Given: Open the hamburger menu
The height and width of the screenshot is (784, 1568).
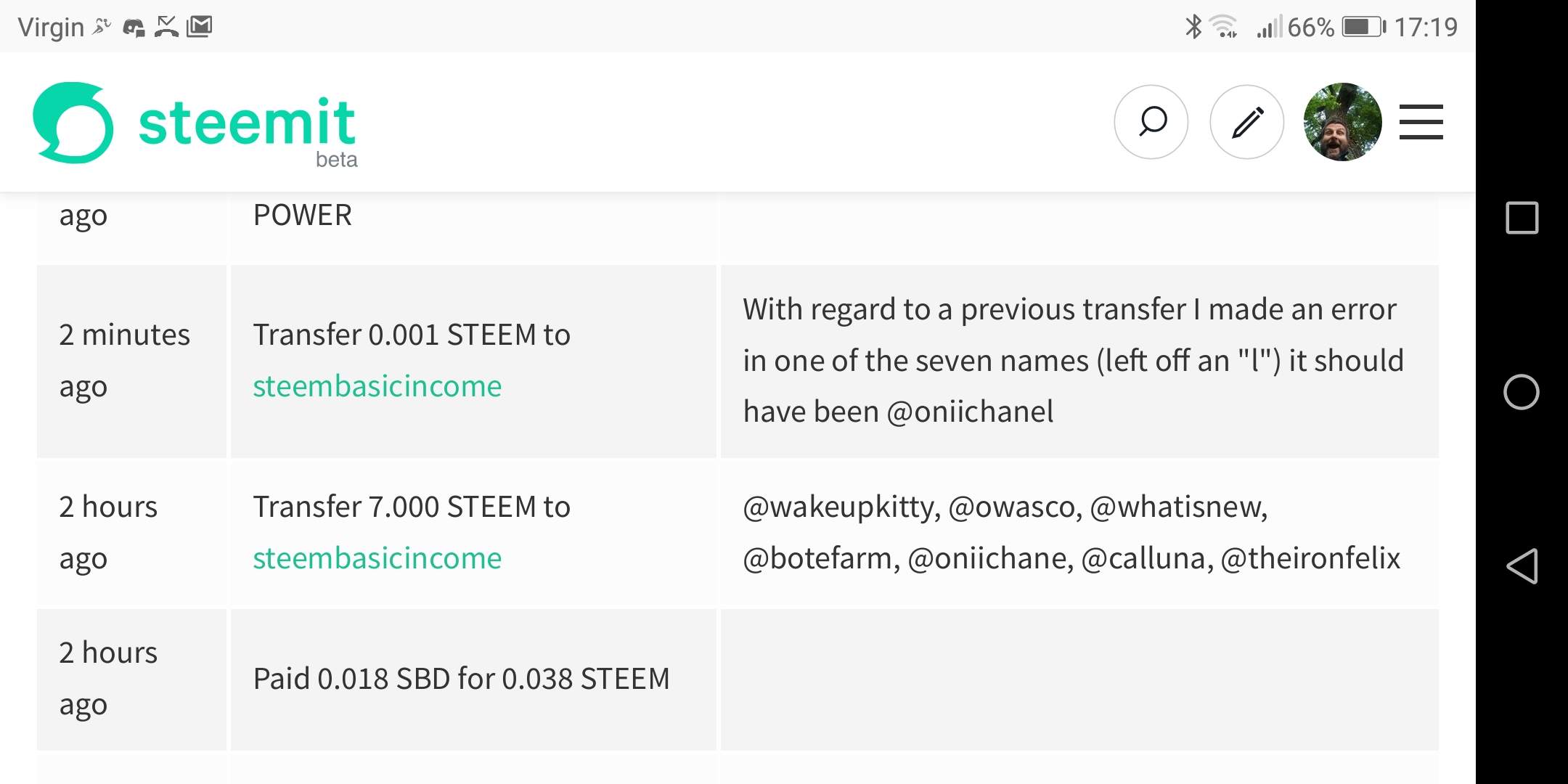Looking at the screenshot, I should 1421,122.
